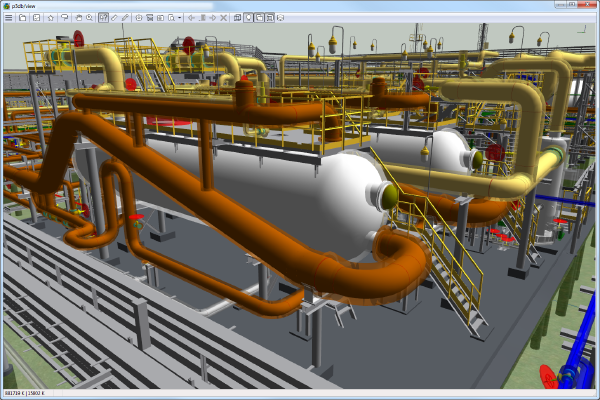600x400 pixels.
Task: Click the X delete icon in toolbar
Action: (224, 18)
